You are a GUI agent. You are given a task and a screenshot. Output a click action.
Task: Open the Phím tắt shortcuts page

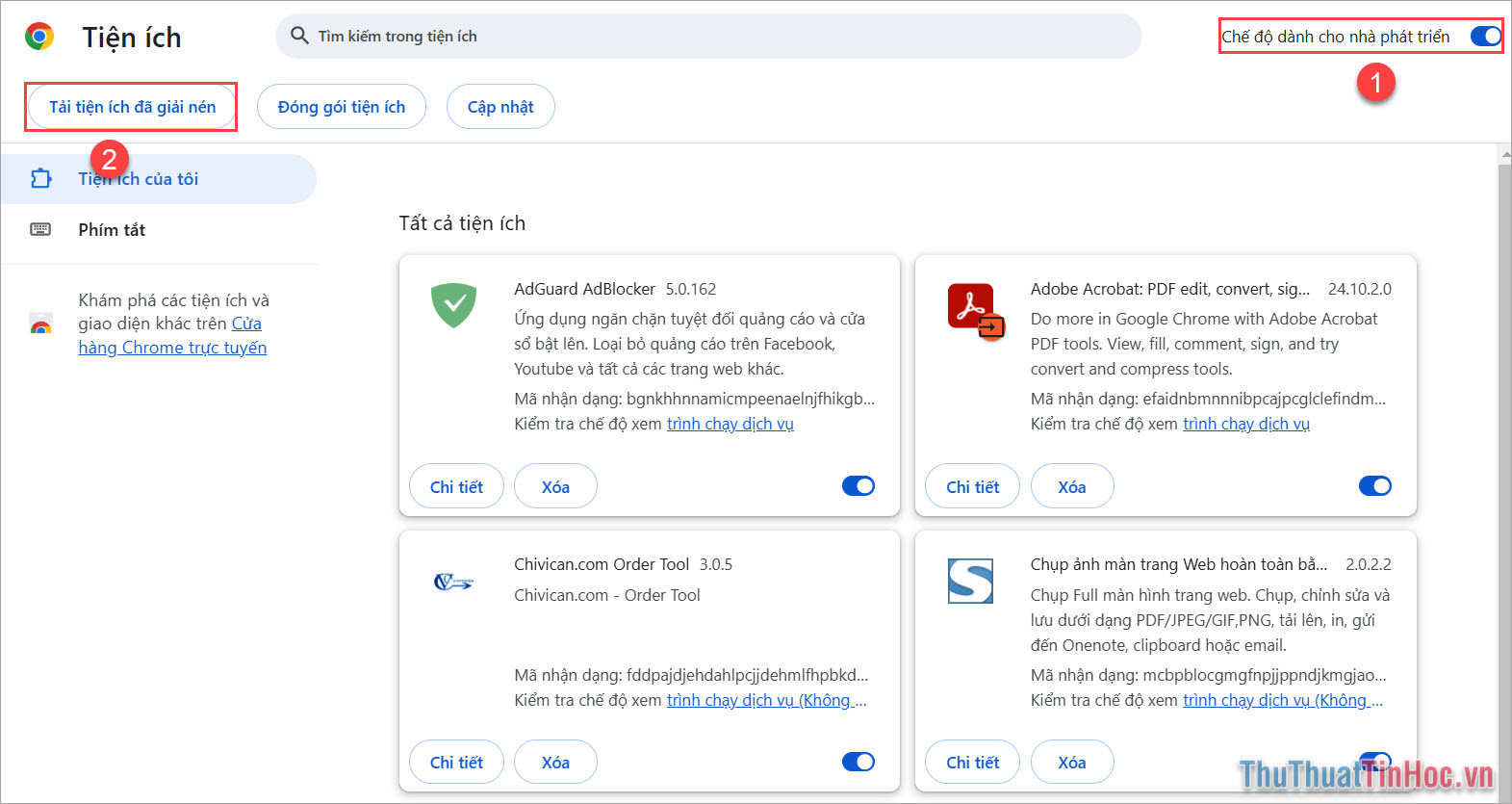click(112, 229)
